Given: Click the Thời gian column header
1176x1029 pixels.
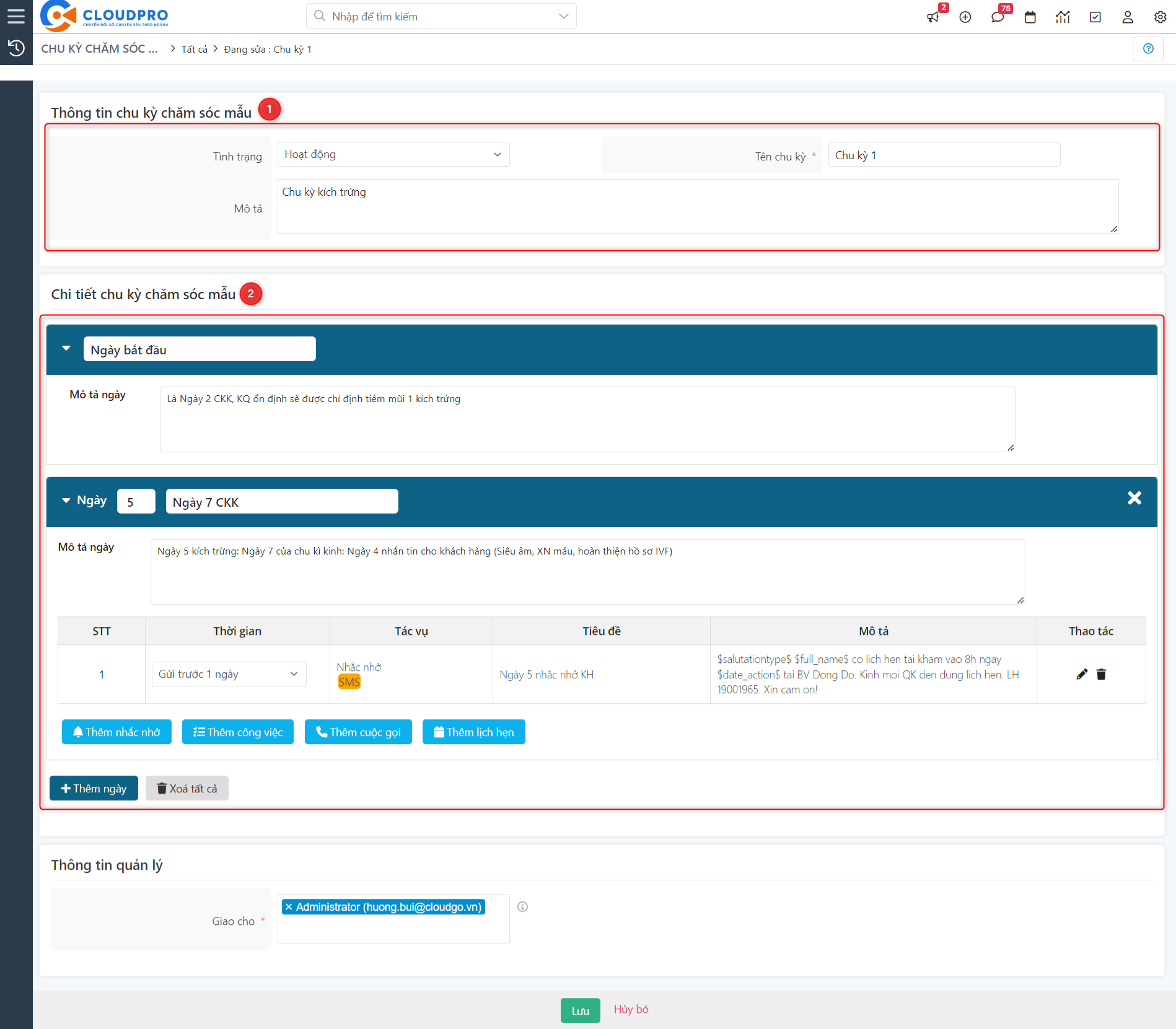Looking at the screenshot, I should (x=237, y=631).
